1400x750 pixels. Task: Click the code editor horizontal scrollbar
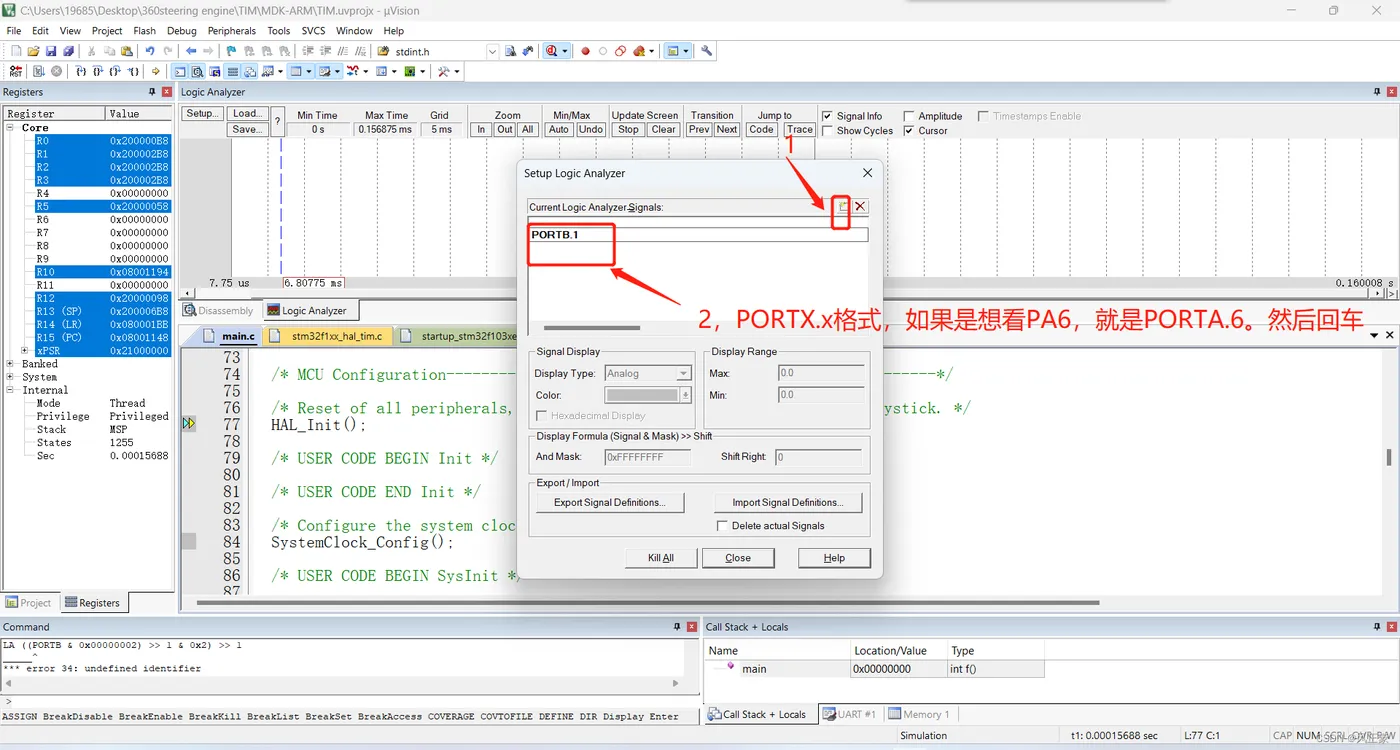(x=648, y=603)
